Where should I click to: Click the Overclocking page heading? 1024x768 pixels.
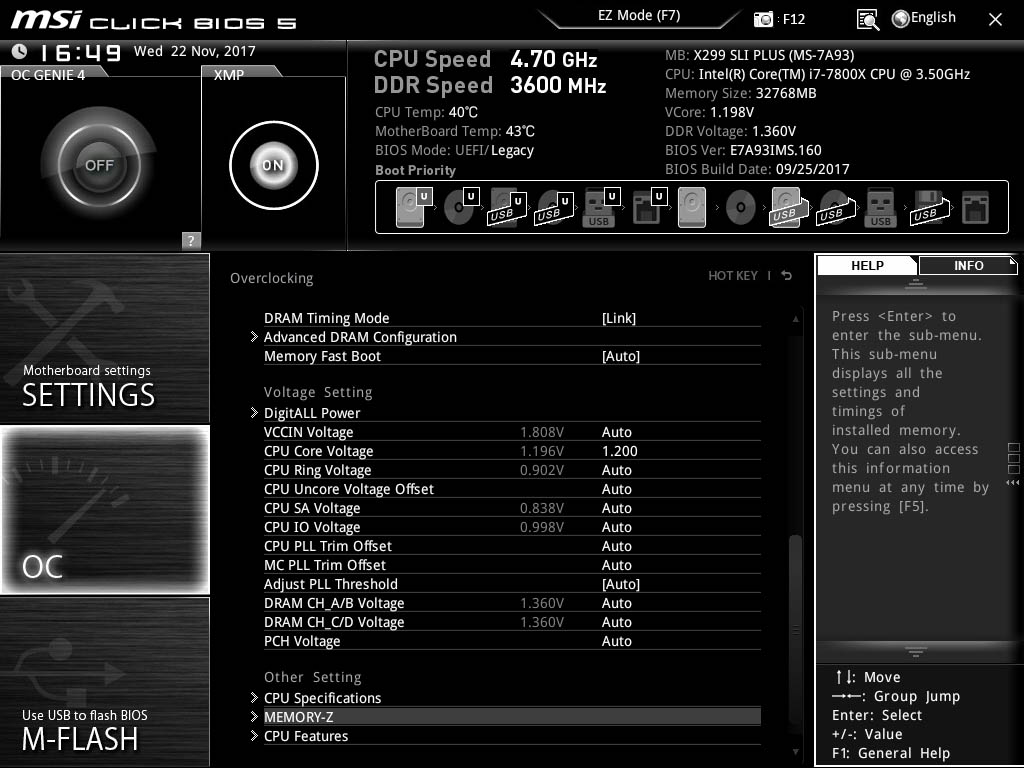tap(271, 278)
